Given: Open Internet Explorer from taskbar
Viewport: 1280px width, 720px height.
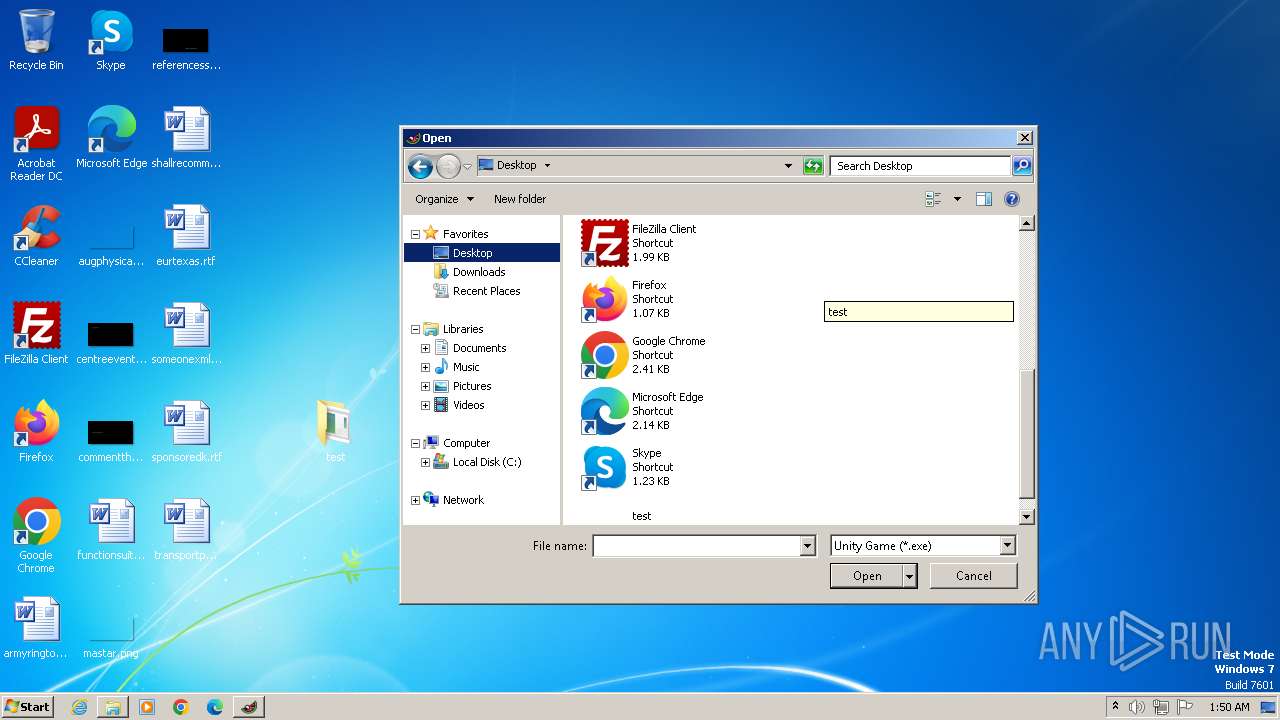Looking at the screenshot, I should (79, 707).
